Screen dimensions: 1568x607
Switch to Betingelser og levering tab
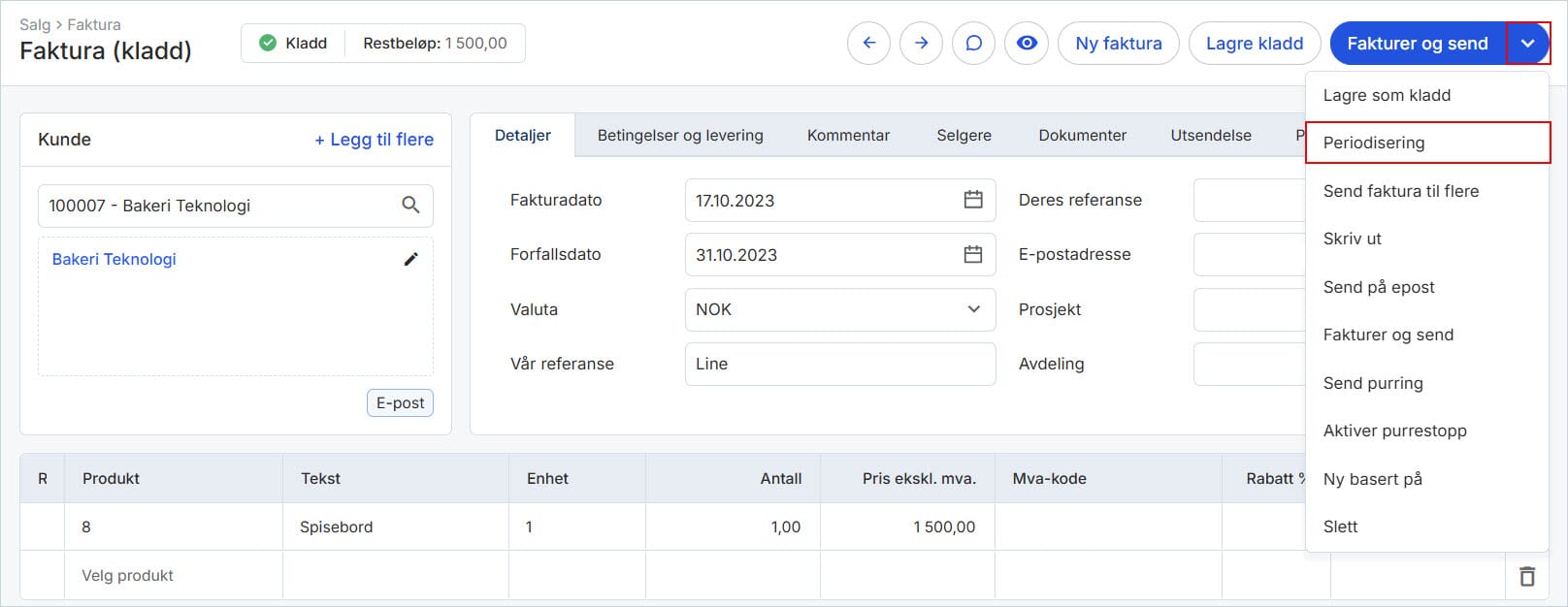pos(680,136)
